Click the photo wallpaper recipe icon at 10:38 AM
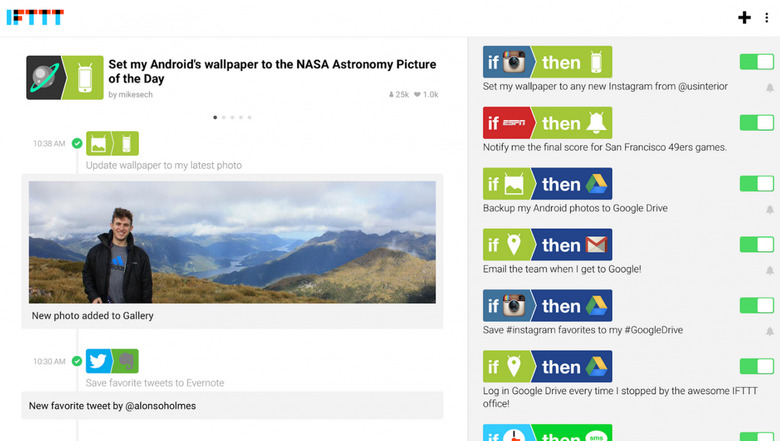780x441 pixels. pyautogui.click(x=112, y=144)
